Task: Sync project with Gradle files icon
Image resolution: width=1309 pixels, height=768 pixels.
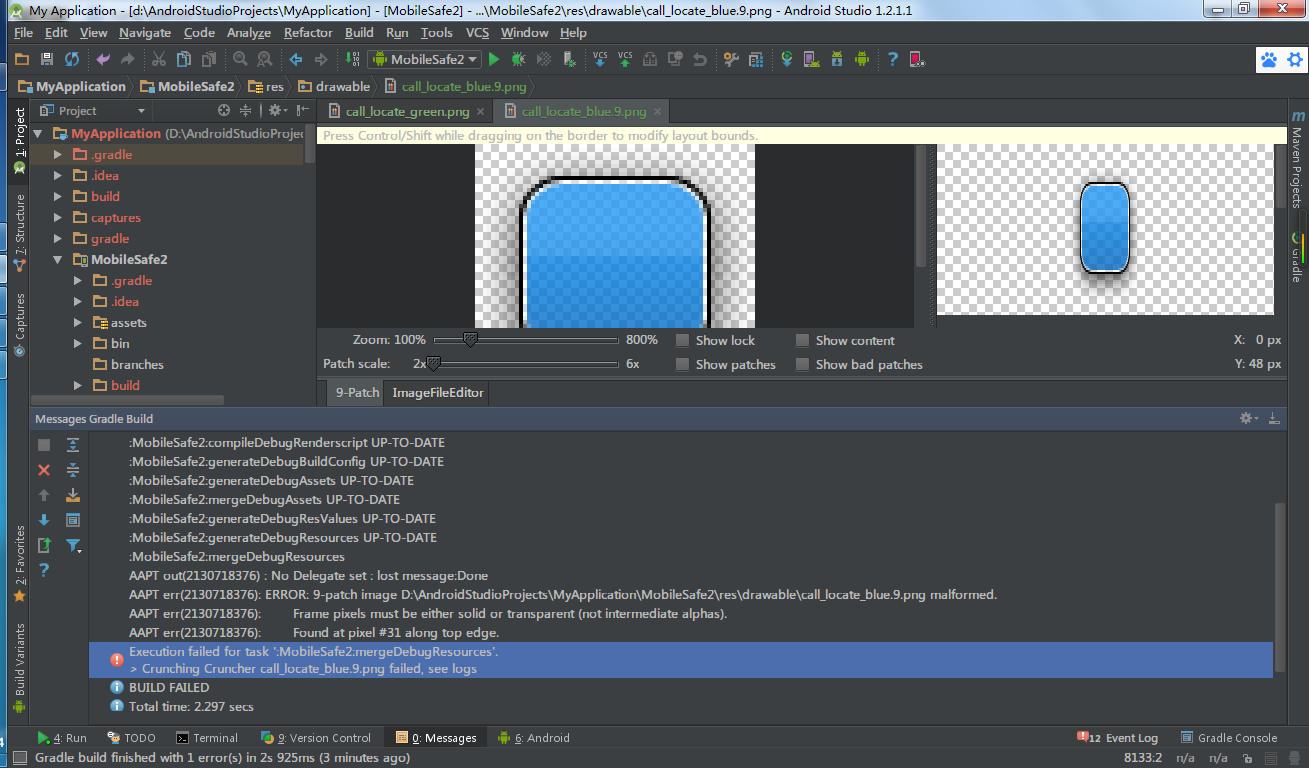Action: click(787, 59)
